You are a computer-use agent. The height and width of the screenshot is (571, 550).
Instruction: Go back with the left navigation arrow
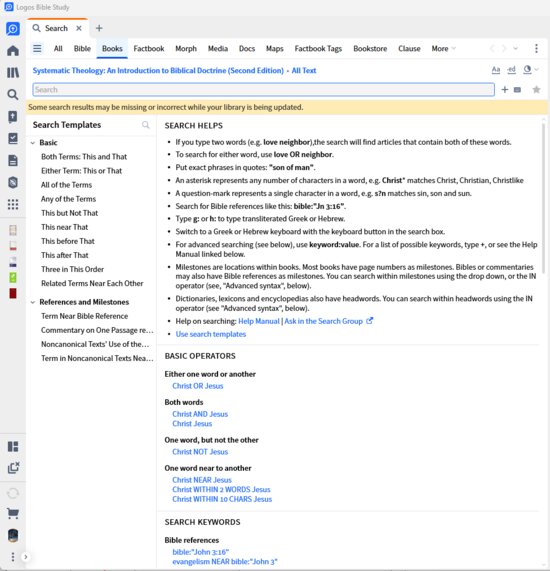pyautogui.click(x=492, y=48)
